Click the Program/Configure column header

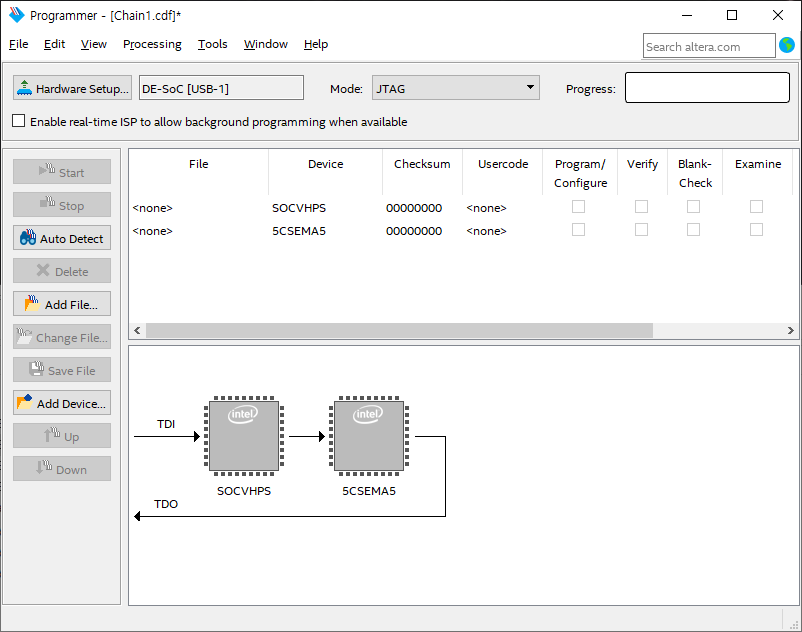[x=580, y=172]
